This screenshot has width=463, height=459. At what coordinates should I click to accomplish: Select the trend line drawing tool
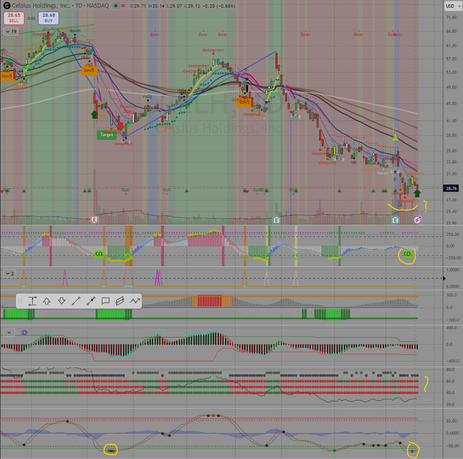pyautogui.click(x=76, y=301)
